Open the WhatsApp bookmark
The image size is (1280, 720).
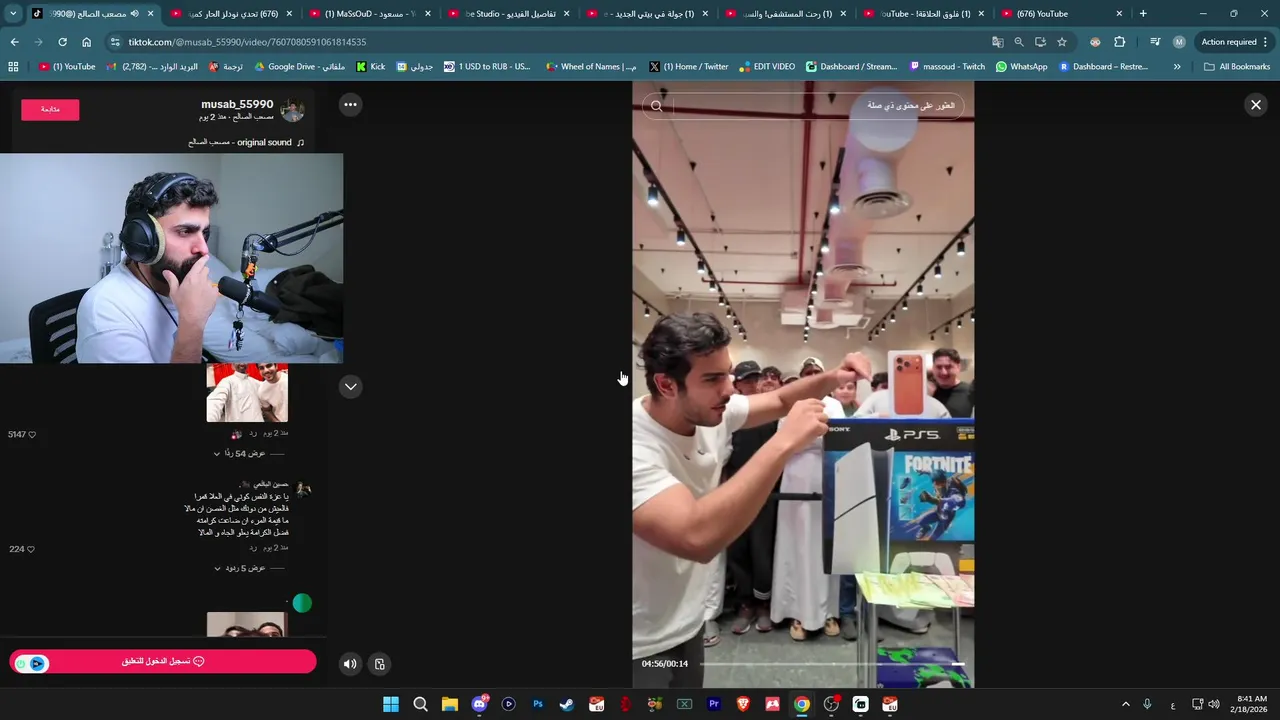pyautogui.click(x=1021, y=67)
